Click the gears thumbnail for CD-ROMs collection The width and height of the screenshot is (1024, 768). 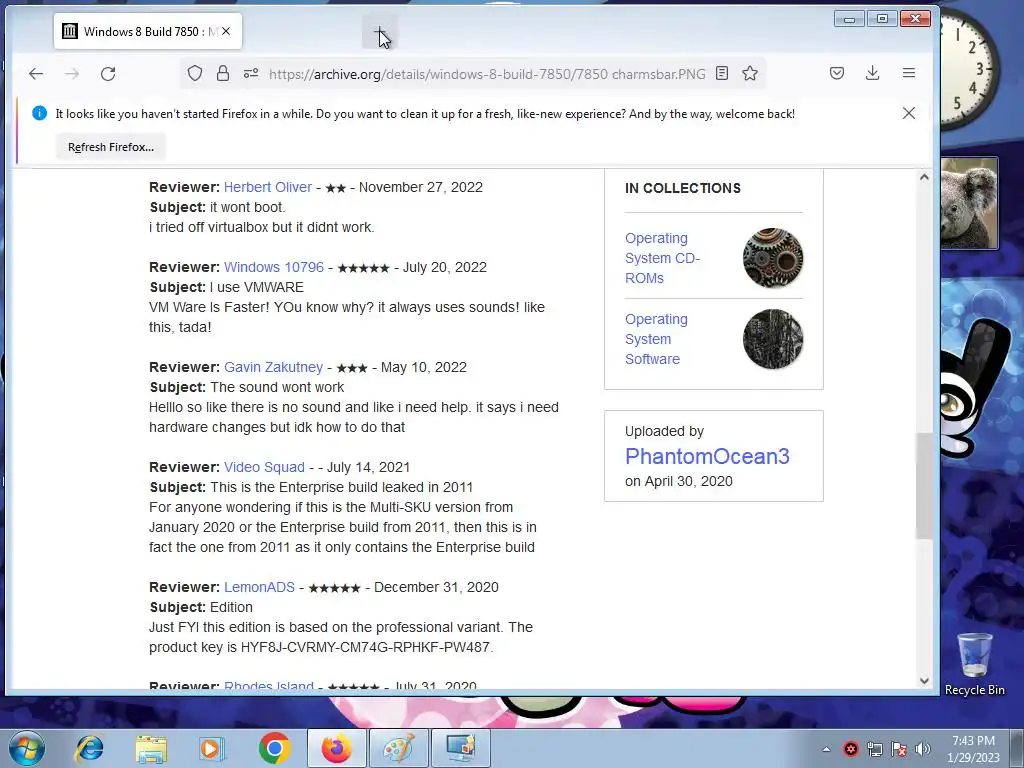(x=773, y=257)
